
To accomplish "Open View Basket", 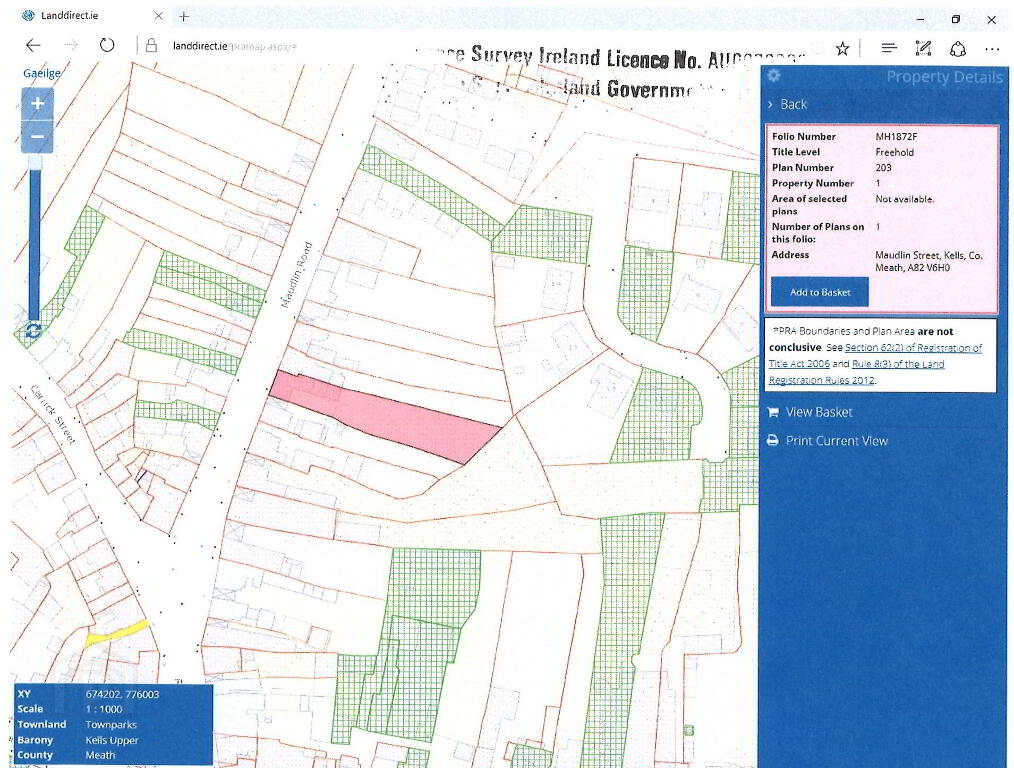I will 819,412.
